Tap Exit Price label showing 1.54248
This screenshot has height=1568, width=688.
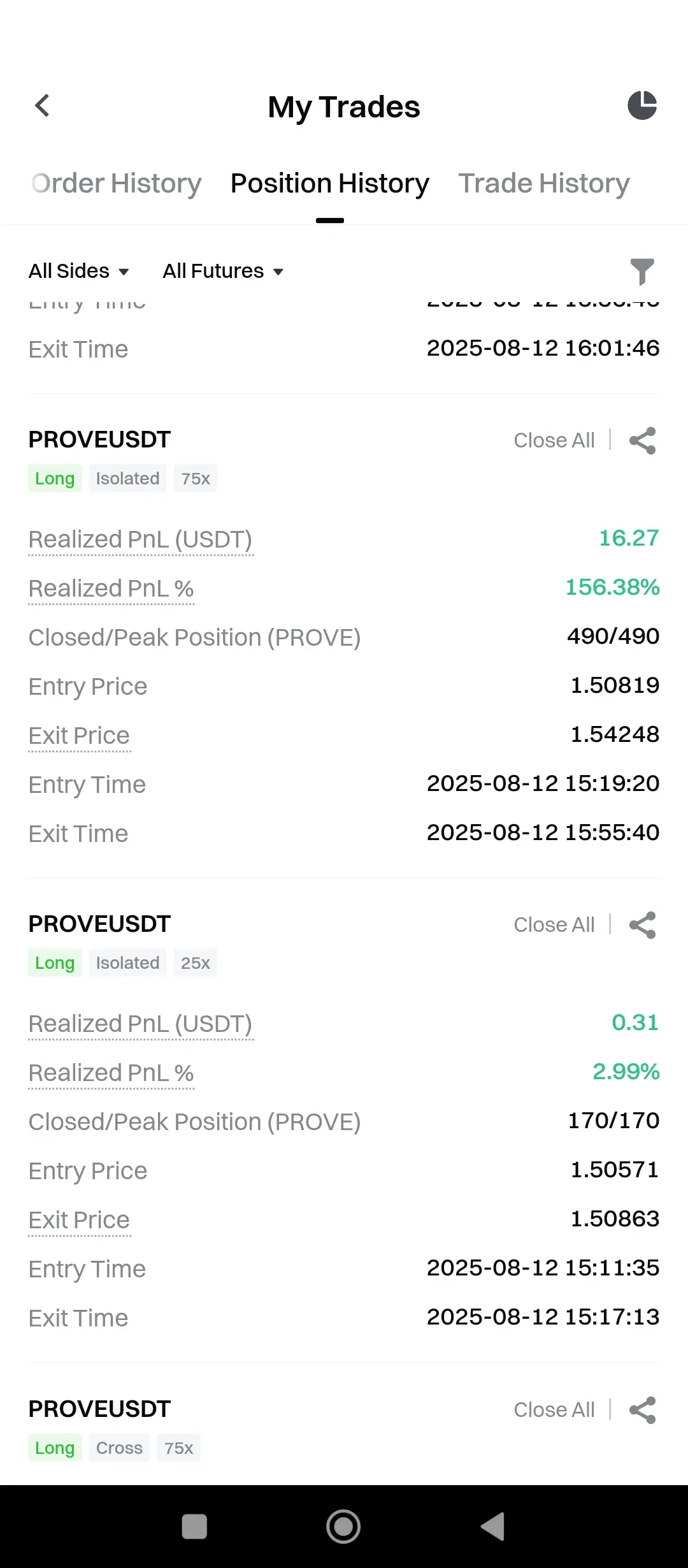point(80,736)
